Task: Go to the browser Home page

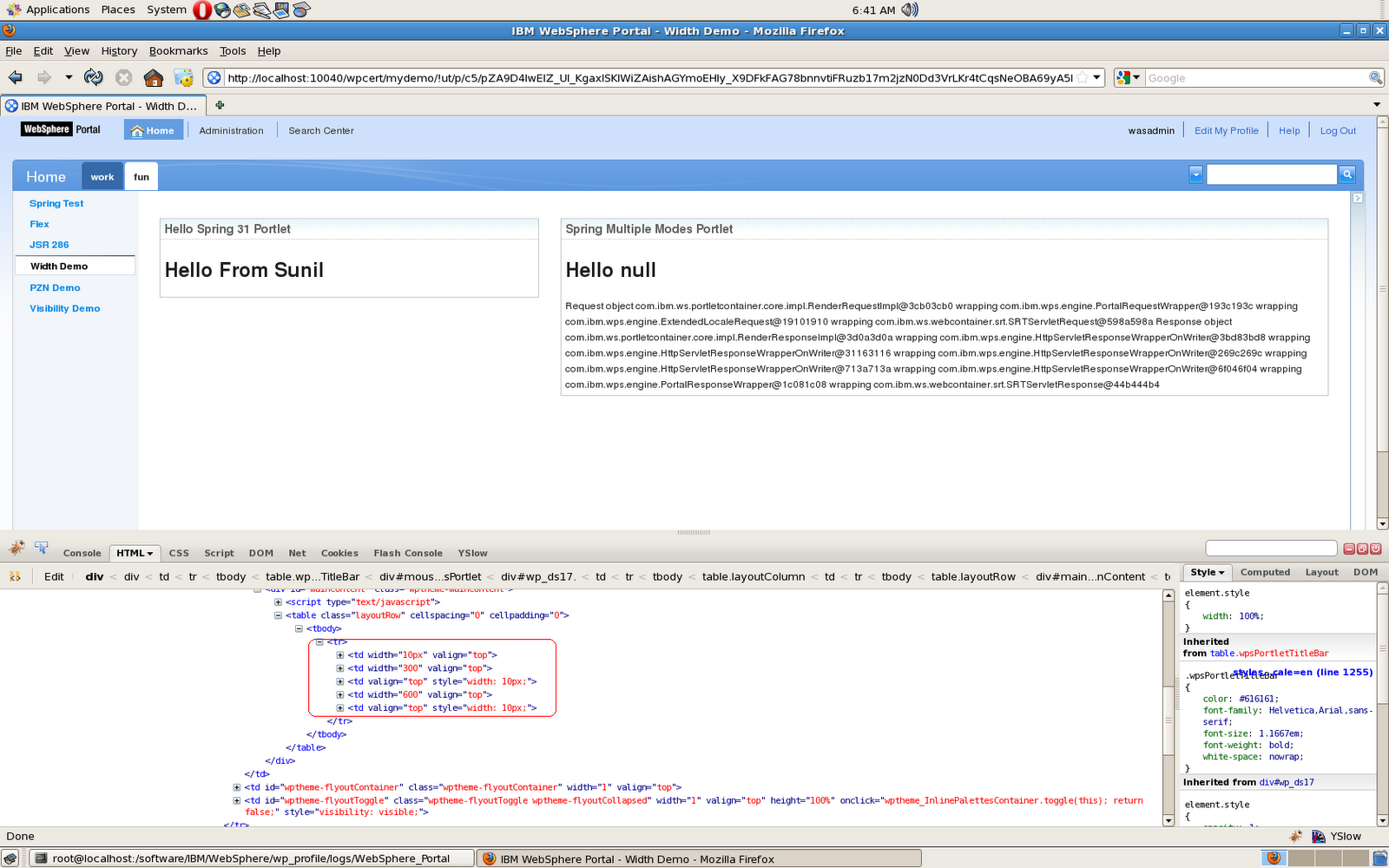Action: point(154,77)
